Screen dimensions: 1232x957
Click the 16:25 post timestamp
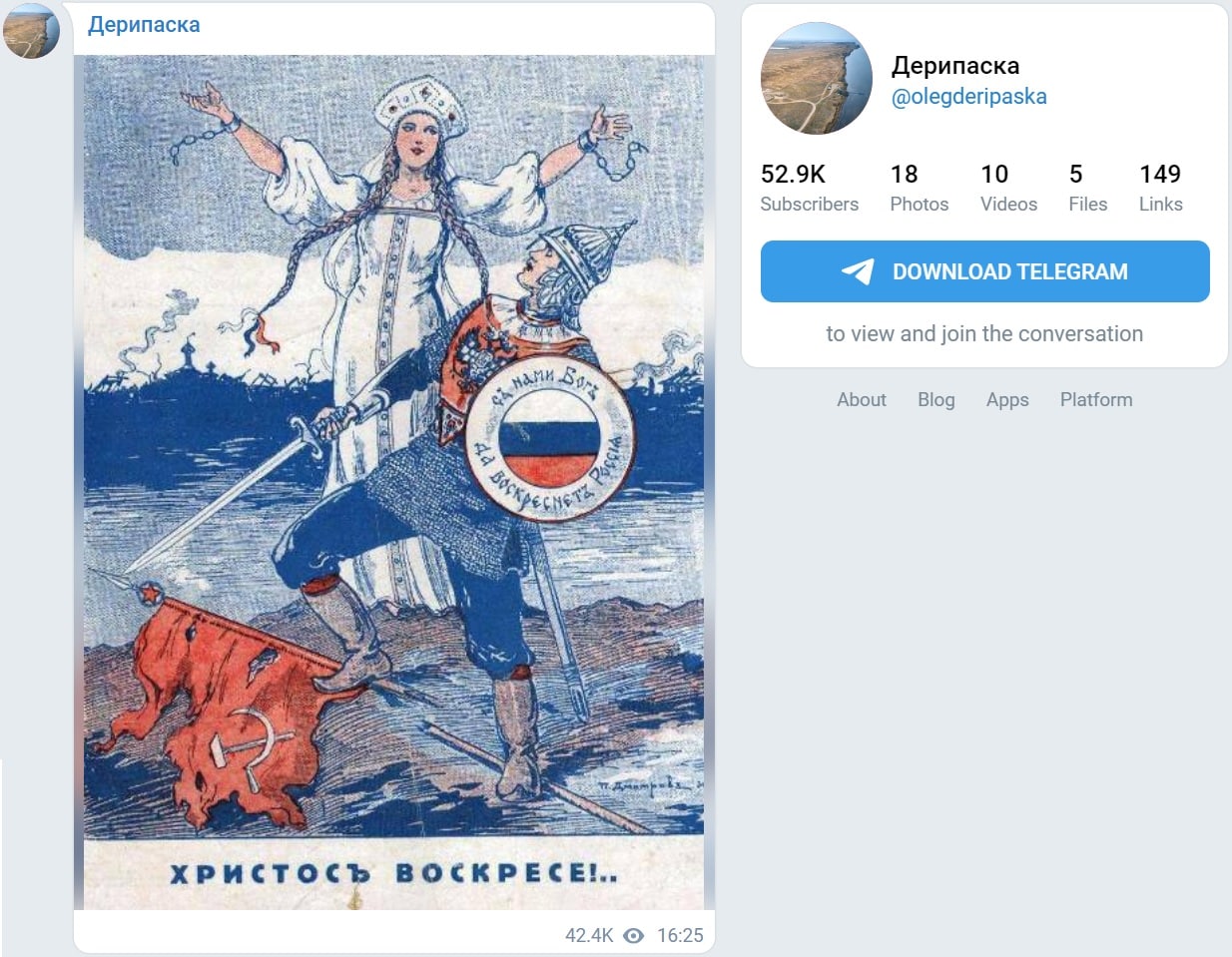[x=680, y=935]
